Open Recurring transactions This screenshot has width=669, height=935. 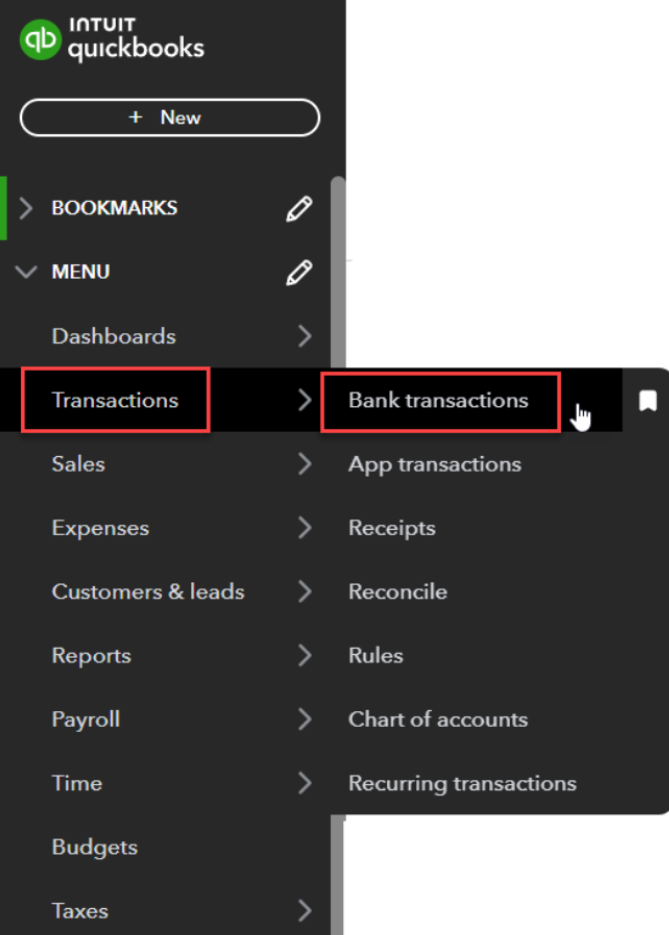(x=462, y=783)
